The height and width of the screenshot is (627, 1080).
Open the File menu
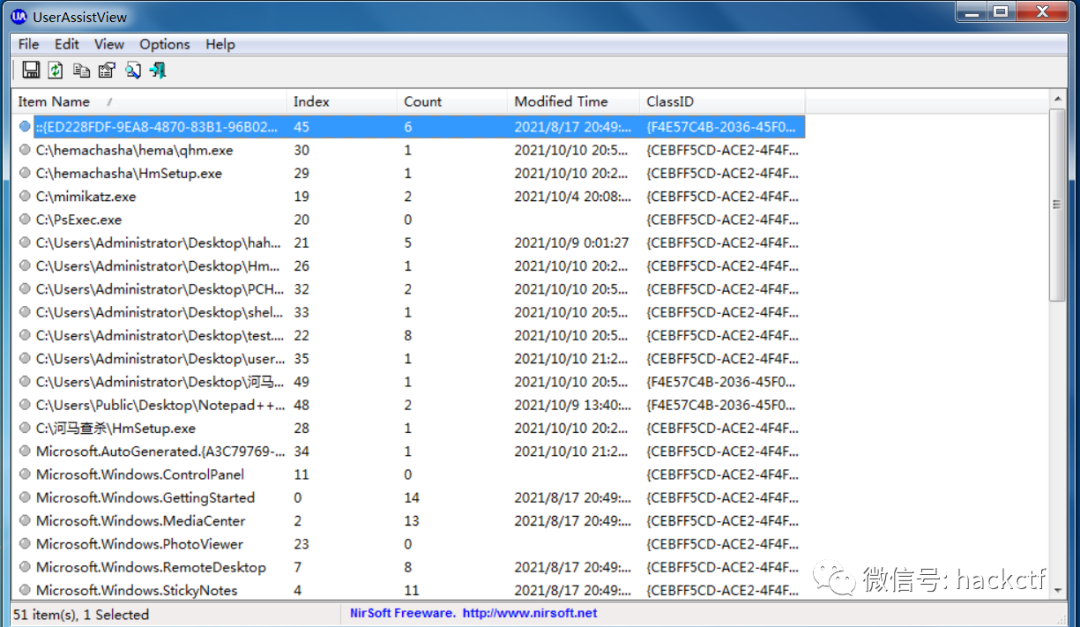[x=28, y=44]
